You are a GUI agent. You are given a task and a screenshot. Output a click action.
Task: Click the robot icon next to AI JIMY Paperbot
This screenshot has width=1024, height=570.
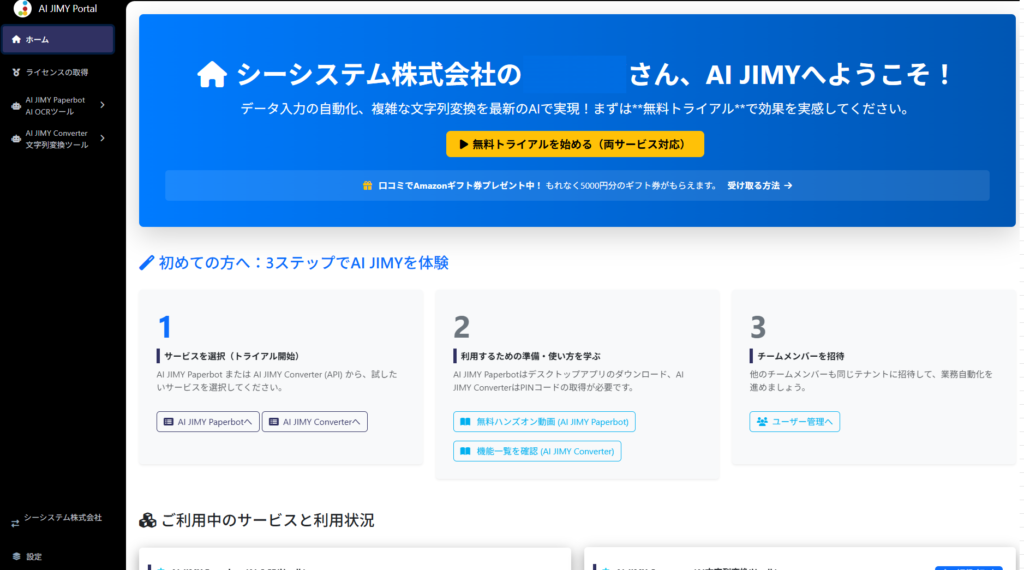15,105
